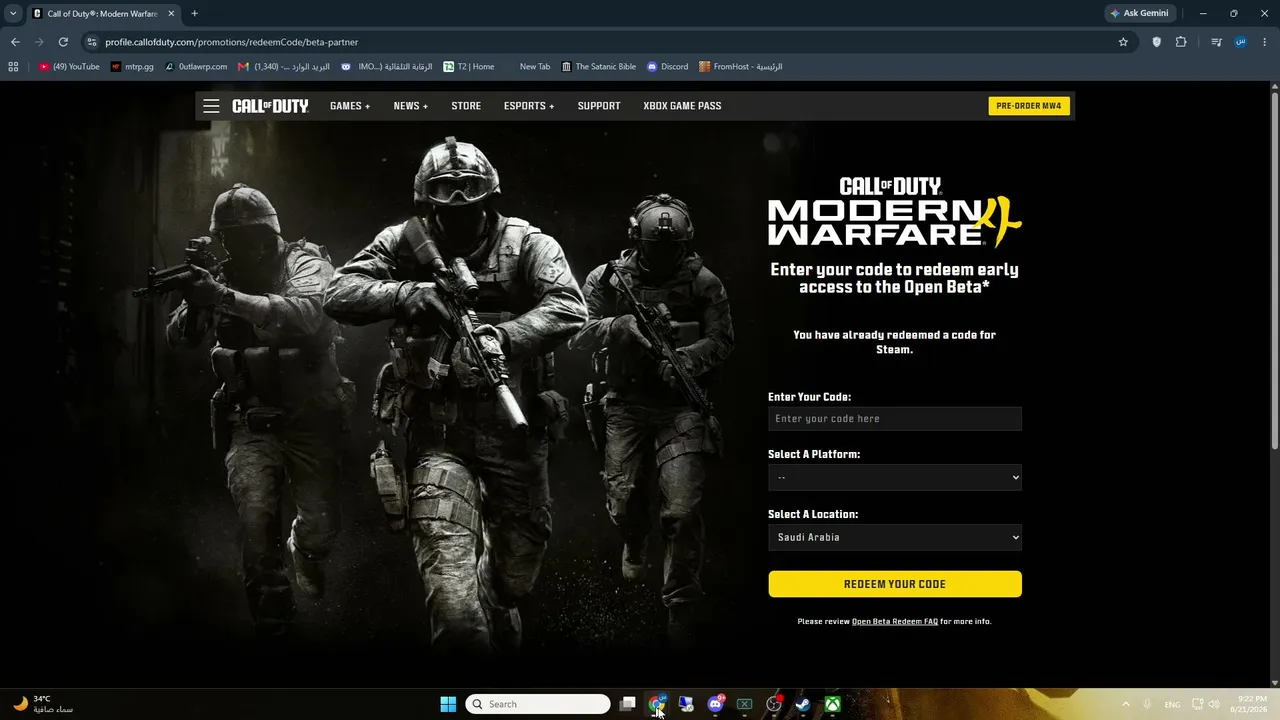Image resolution: width=1280 pixels, height=720 pixels.
Task: Open the Select A Location dropdown
Action: 895,537
